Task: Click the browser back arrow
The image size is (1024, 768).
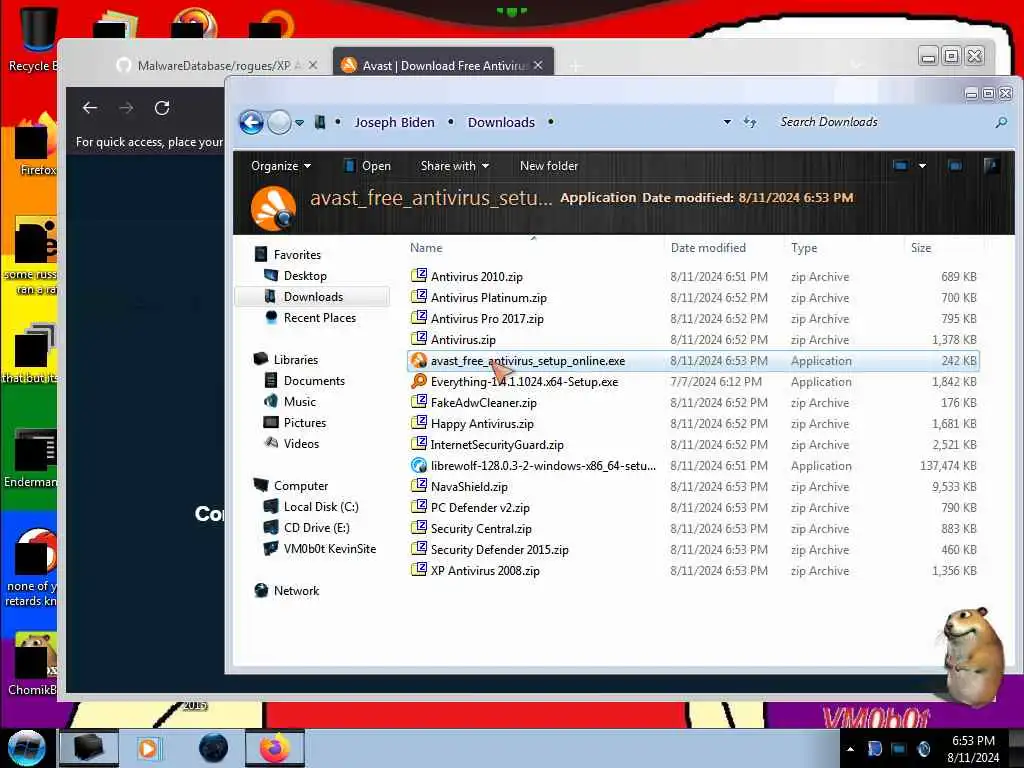Action: [x=89, y=108]
